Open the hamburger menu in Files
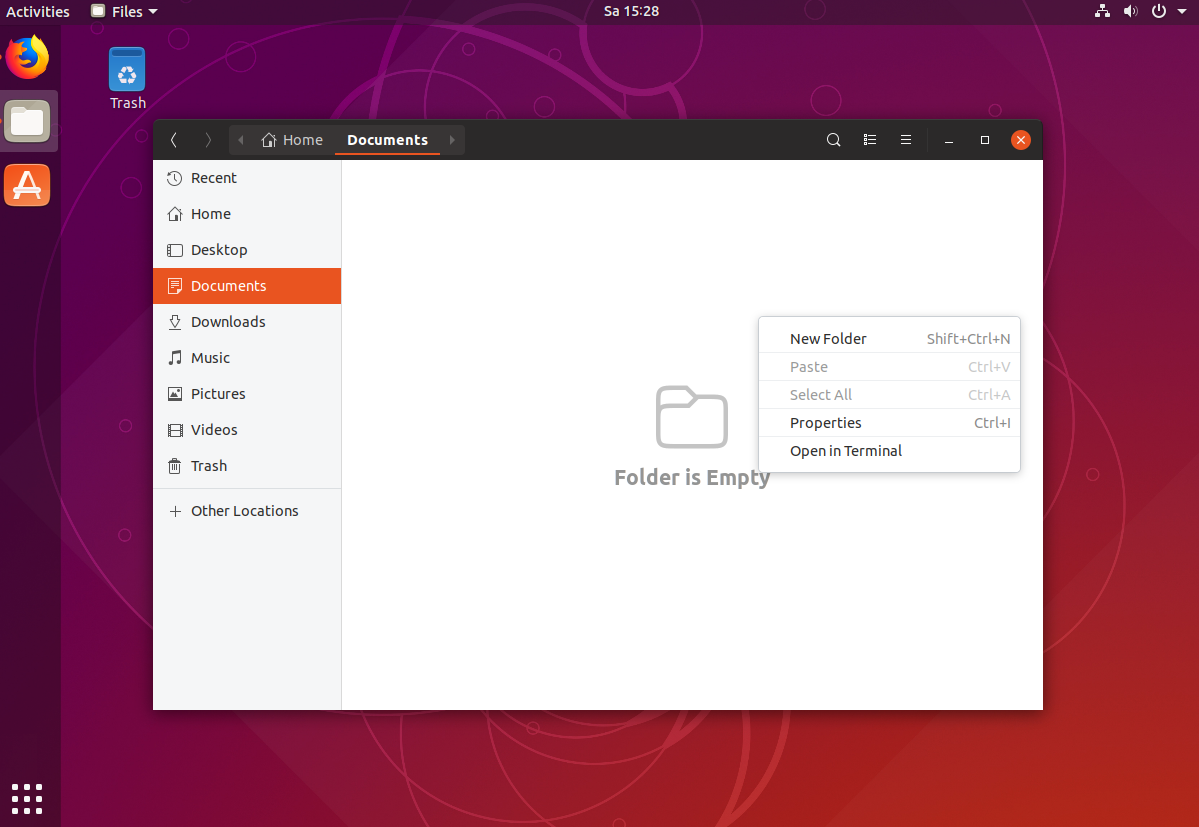The width and height of the screenshot is (1199, 827). (x=906, y=140)
